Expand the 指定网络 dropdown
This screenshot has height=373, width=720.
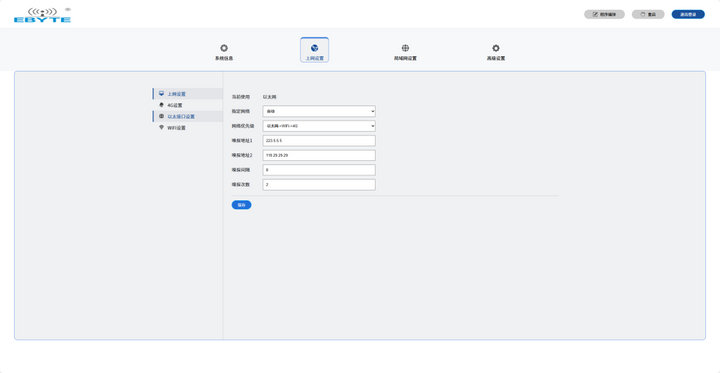pos(319,111)
